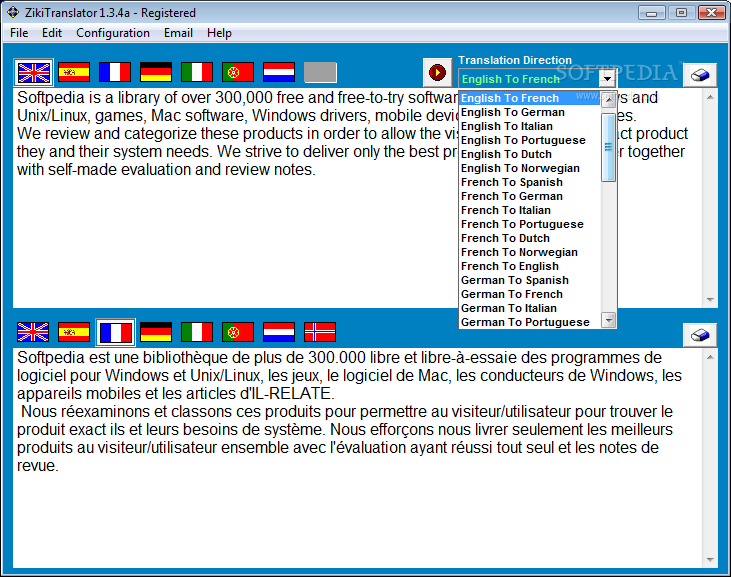Image resolution: width=731 pixels, height=577 pixels.
Task: Minimize the ZikiTranslator window
Action: pos(652,13)
